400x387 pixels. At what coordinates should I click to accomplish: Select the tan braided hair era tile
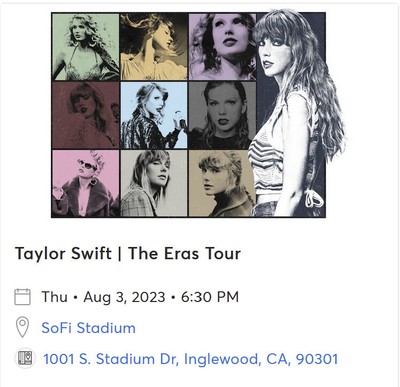[222, 183]
